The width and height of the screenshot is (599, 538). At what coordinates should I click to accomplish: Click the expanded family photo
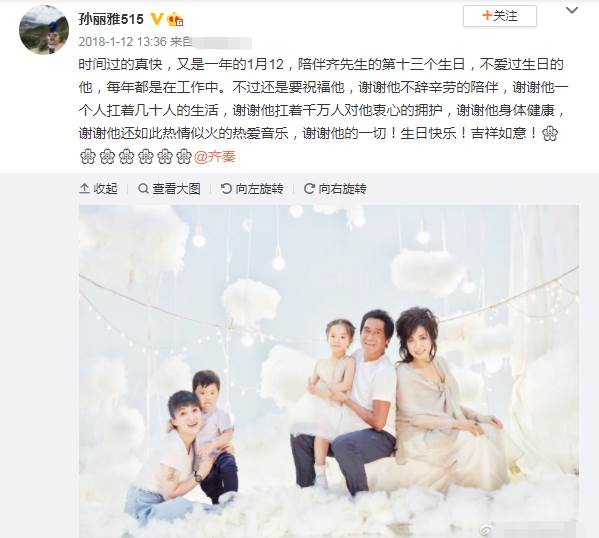point(329,371)
